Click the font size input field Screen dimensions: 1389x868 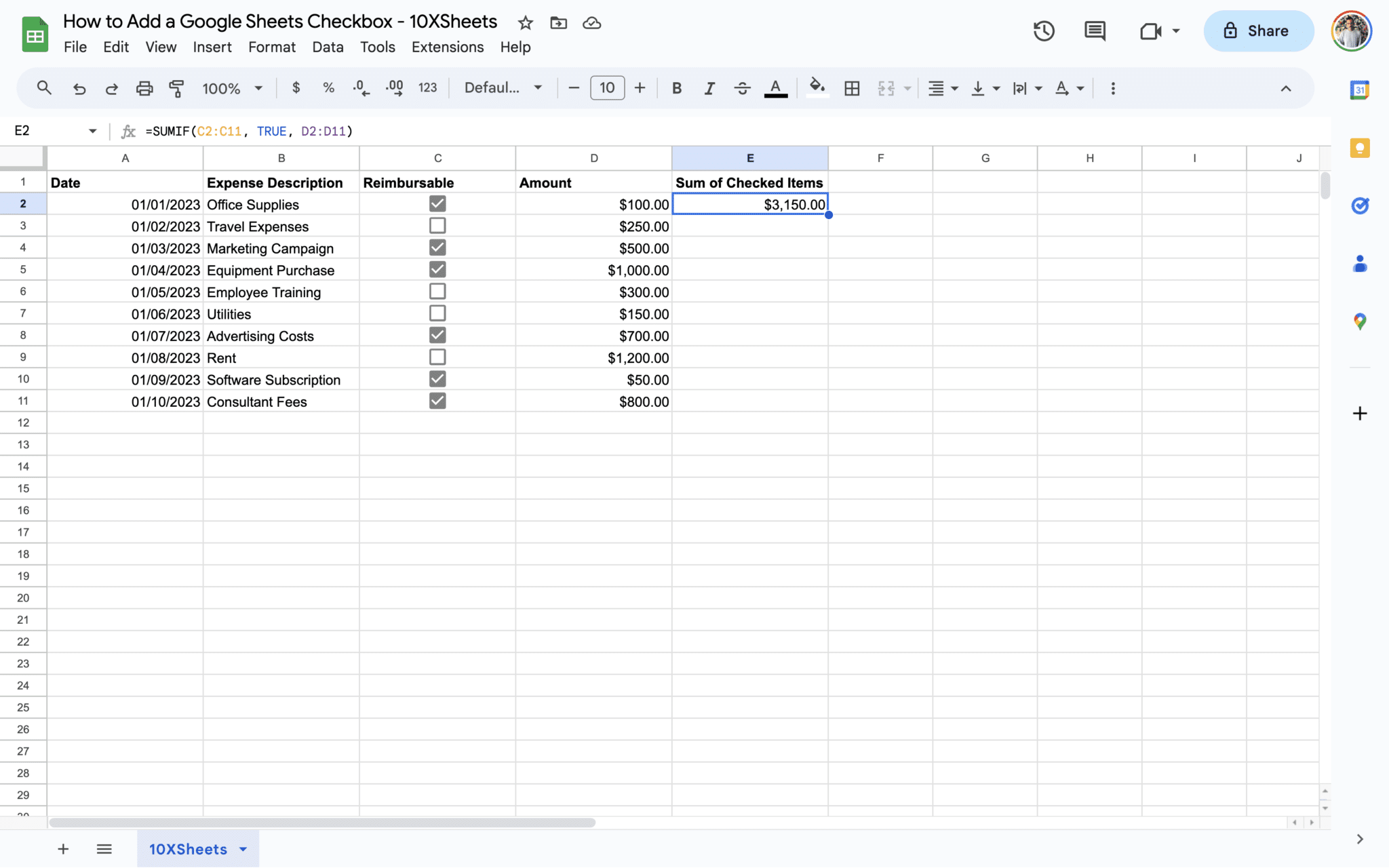coord(607,88)
